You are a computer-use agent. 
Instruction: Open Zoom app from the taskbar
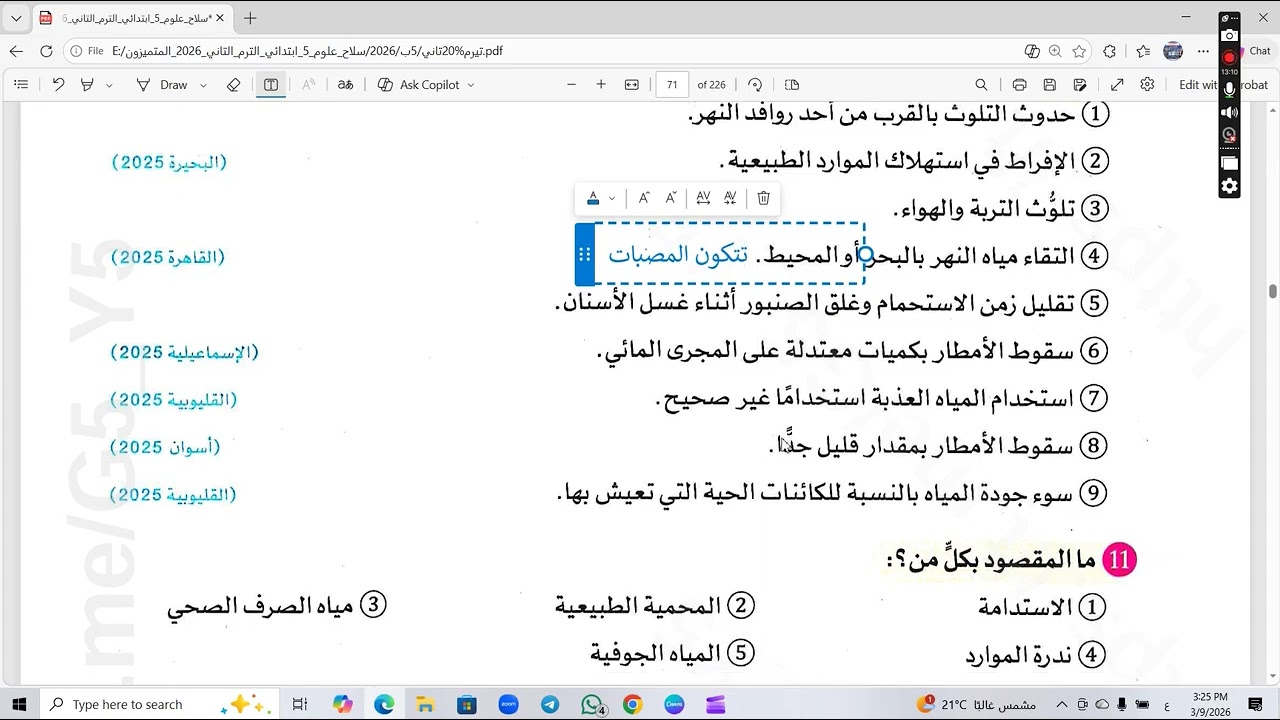click(x=508, y=704)
